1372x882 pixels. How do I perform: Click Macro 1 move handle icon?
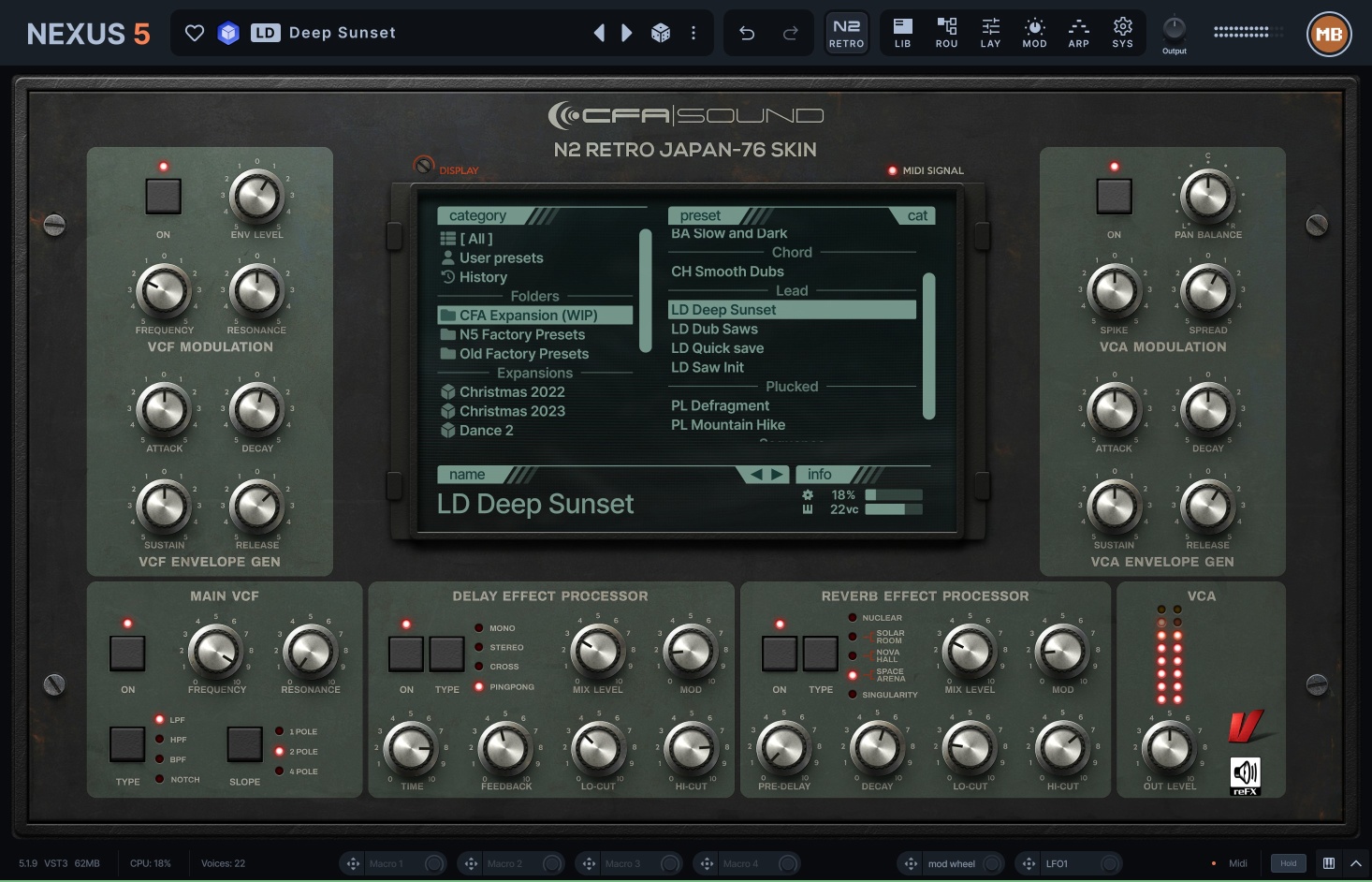[x=352, y=863]
